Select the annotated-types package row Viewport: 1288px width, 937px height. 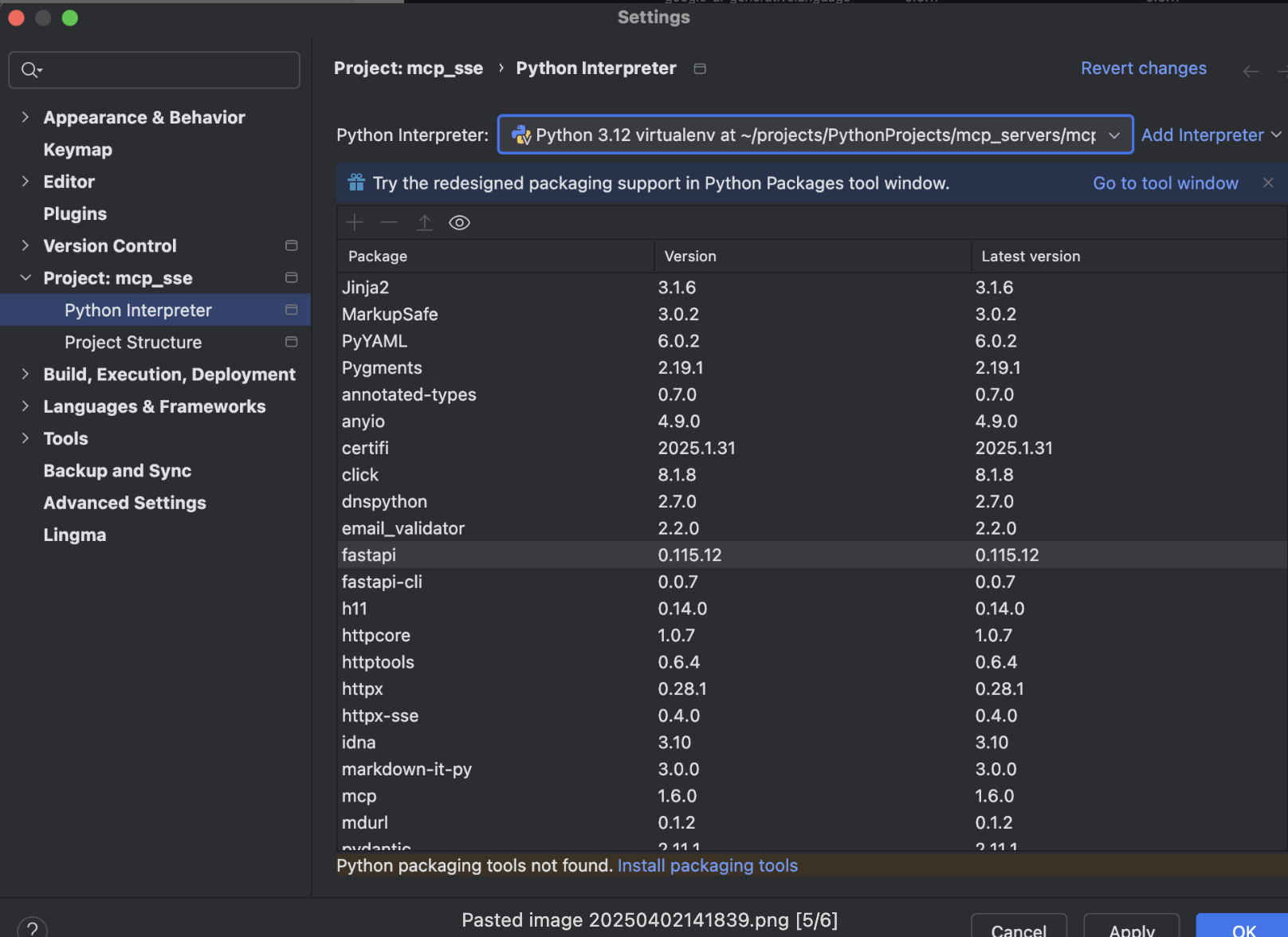pos(812,394)
